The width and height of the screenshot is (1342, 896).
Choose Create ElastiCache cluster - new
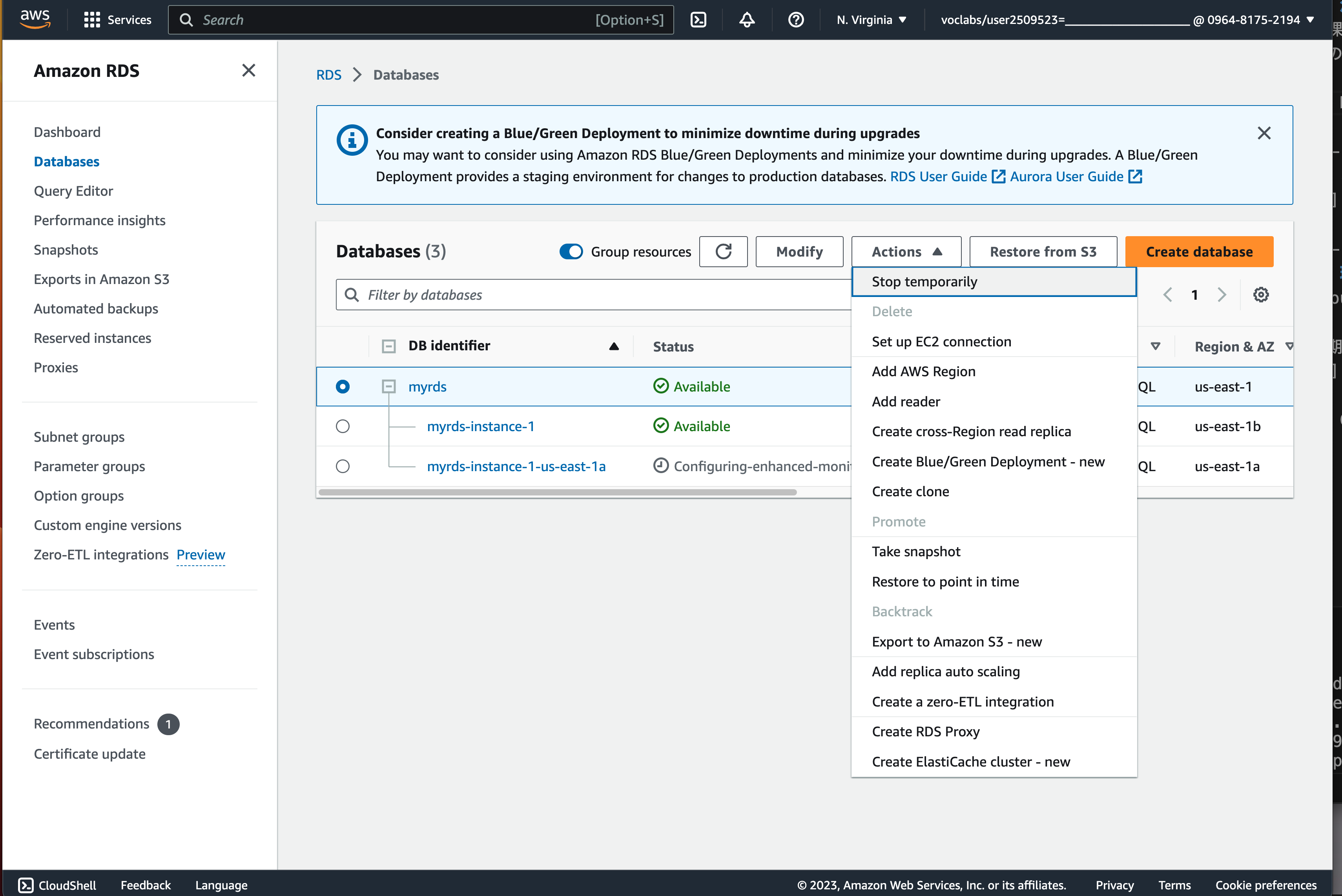click(994, 762)
